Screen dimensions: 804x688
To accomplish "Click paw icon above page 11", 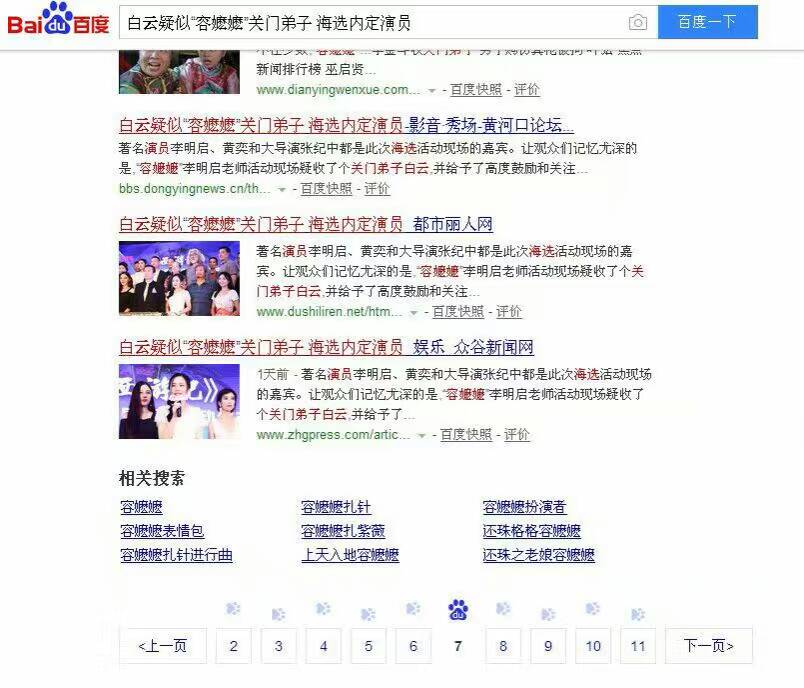I will (638, 614).
